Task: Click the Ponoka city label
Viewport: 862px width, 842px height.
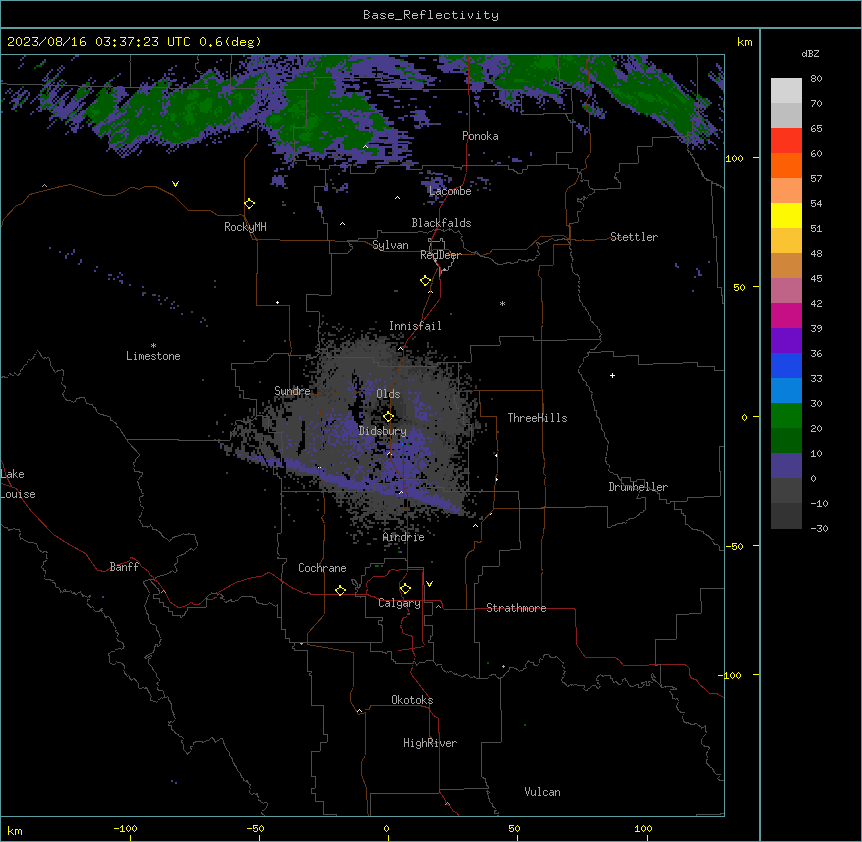Action: 480,136
